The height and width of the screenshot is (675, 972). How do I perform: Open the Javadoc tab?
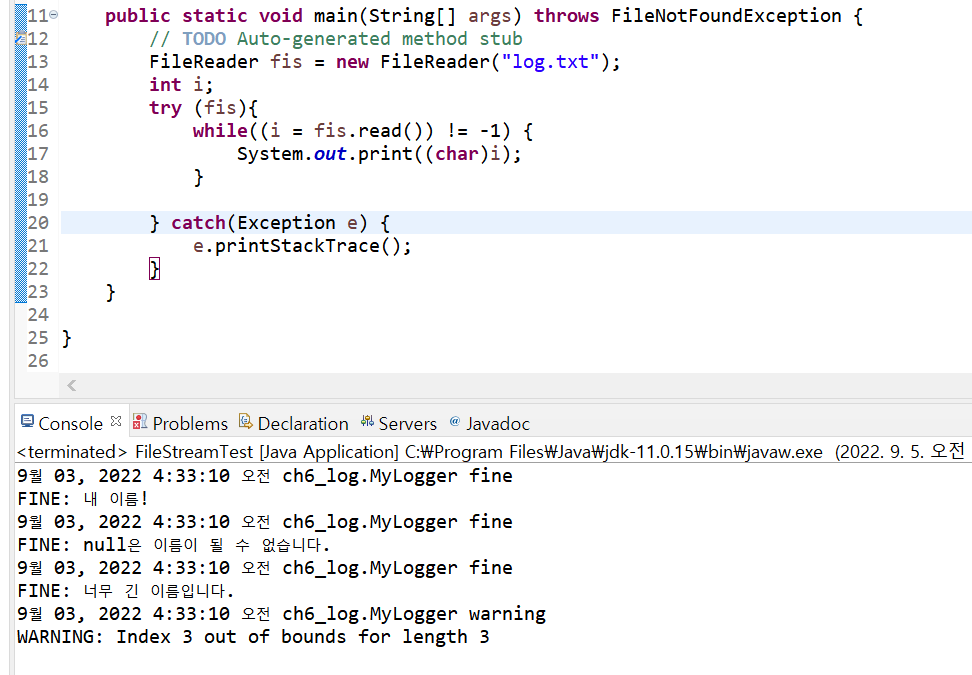pos(498,423)
